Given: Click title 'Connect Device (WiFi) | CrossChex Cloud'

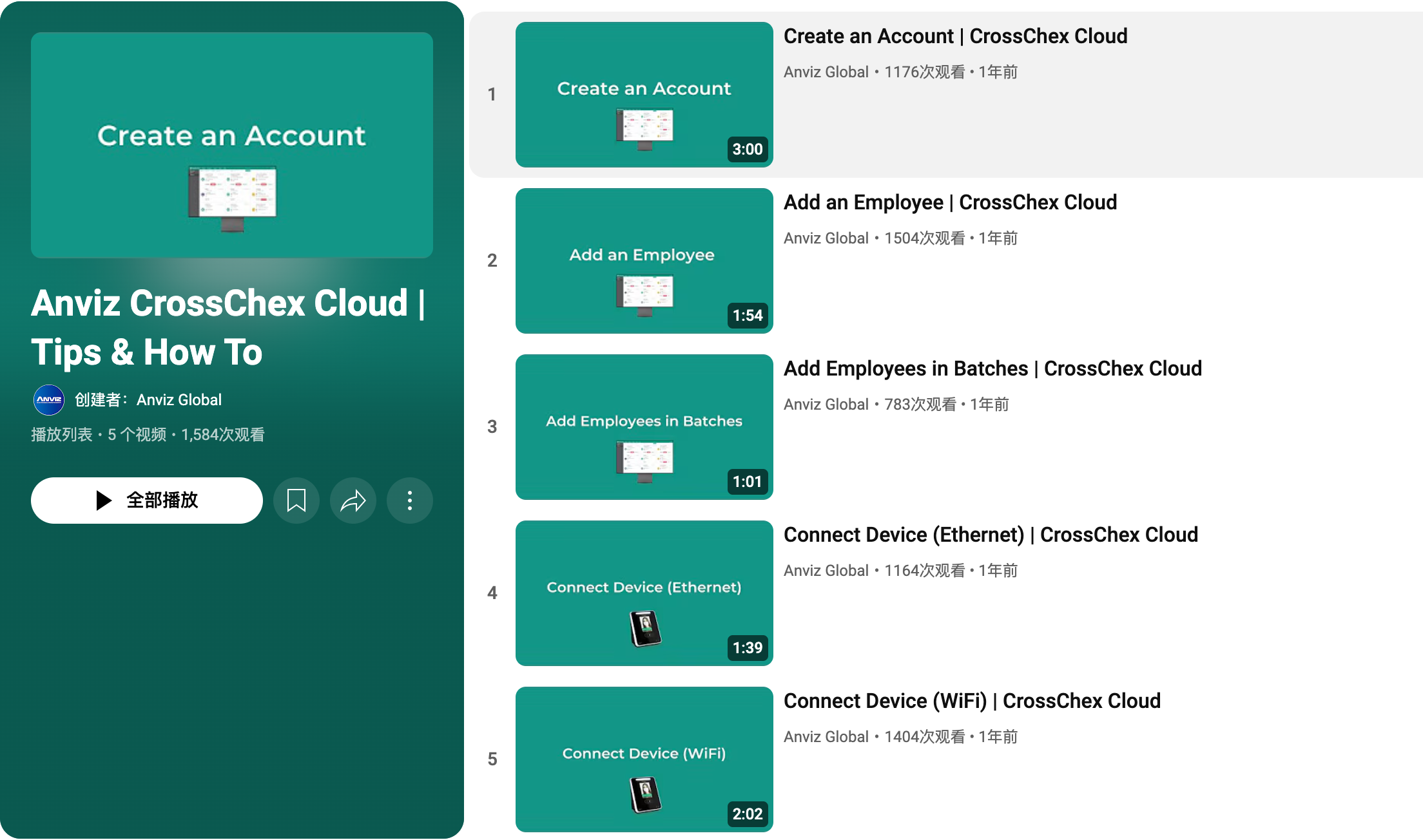Looking at the screenshot, I should (973, 701).
